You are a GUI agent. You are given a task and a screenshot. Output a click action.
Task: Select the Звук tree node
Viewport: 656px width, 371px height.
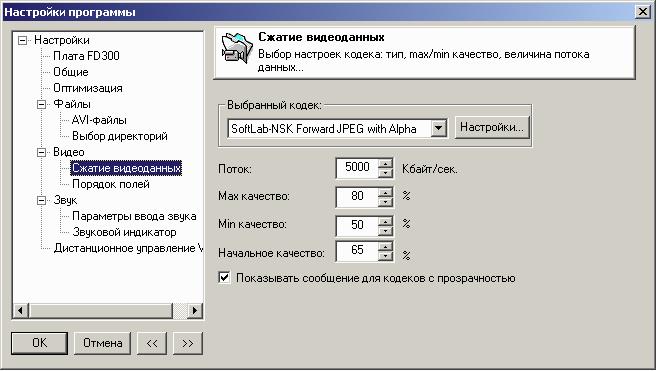pos(65,200)
